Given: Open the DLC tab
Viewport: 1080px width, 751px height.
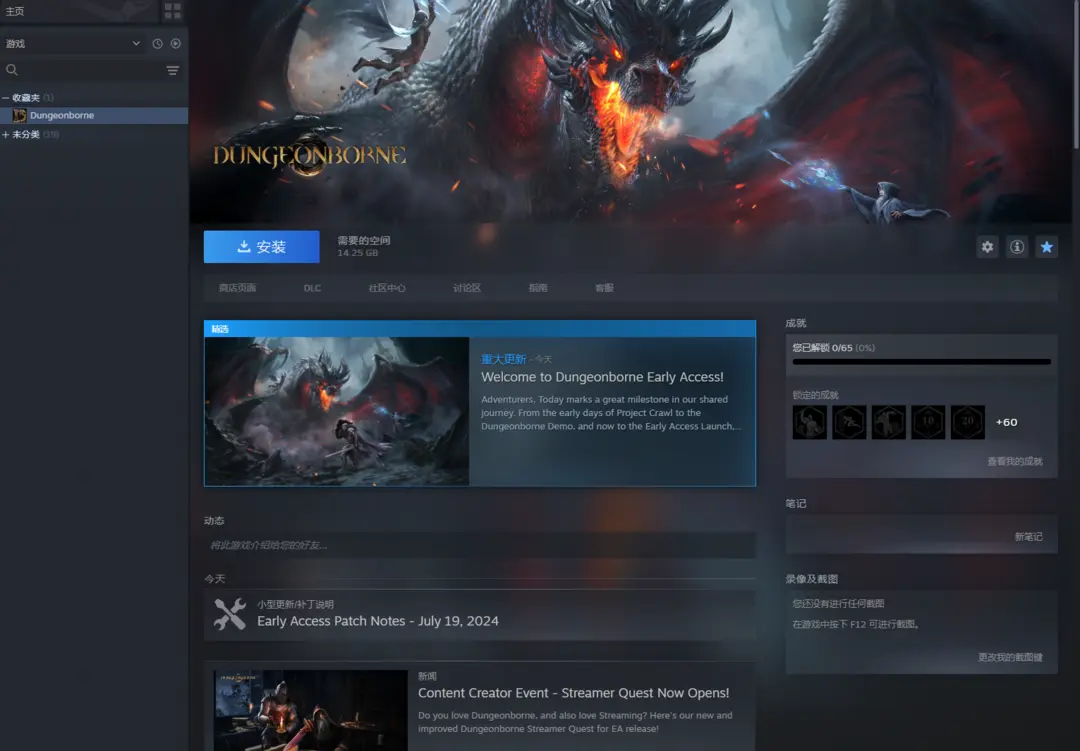Looking at the screenshot, I should click(x=312, y=288).
